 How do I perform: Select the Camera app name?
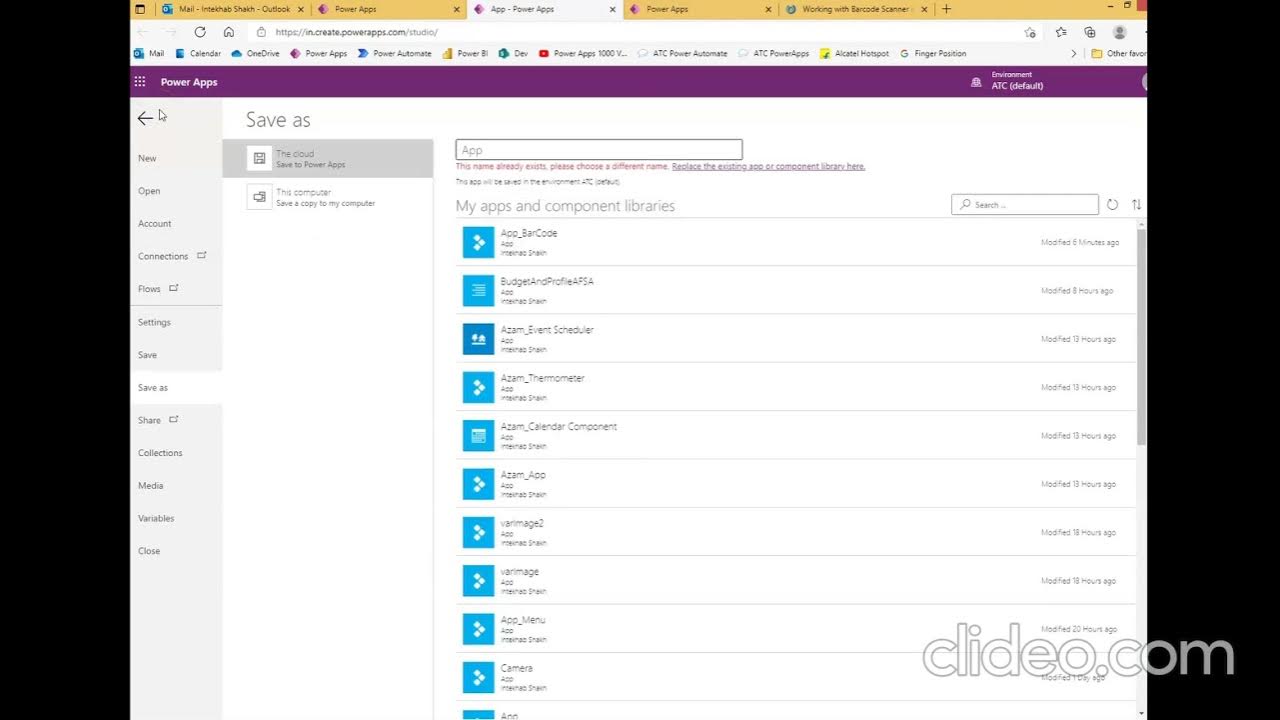point(517,668)
